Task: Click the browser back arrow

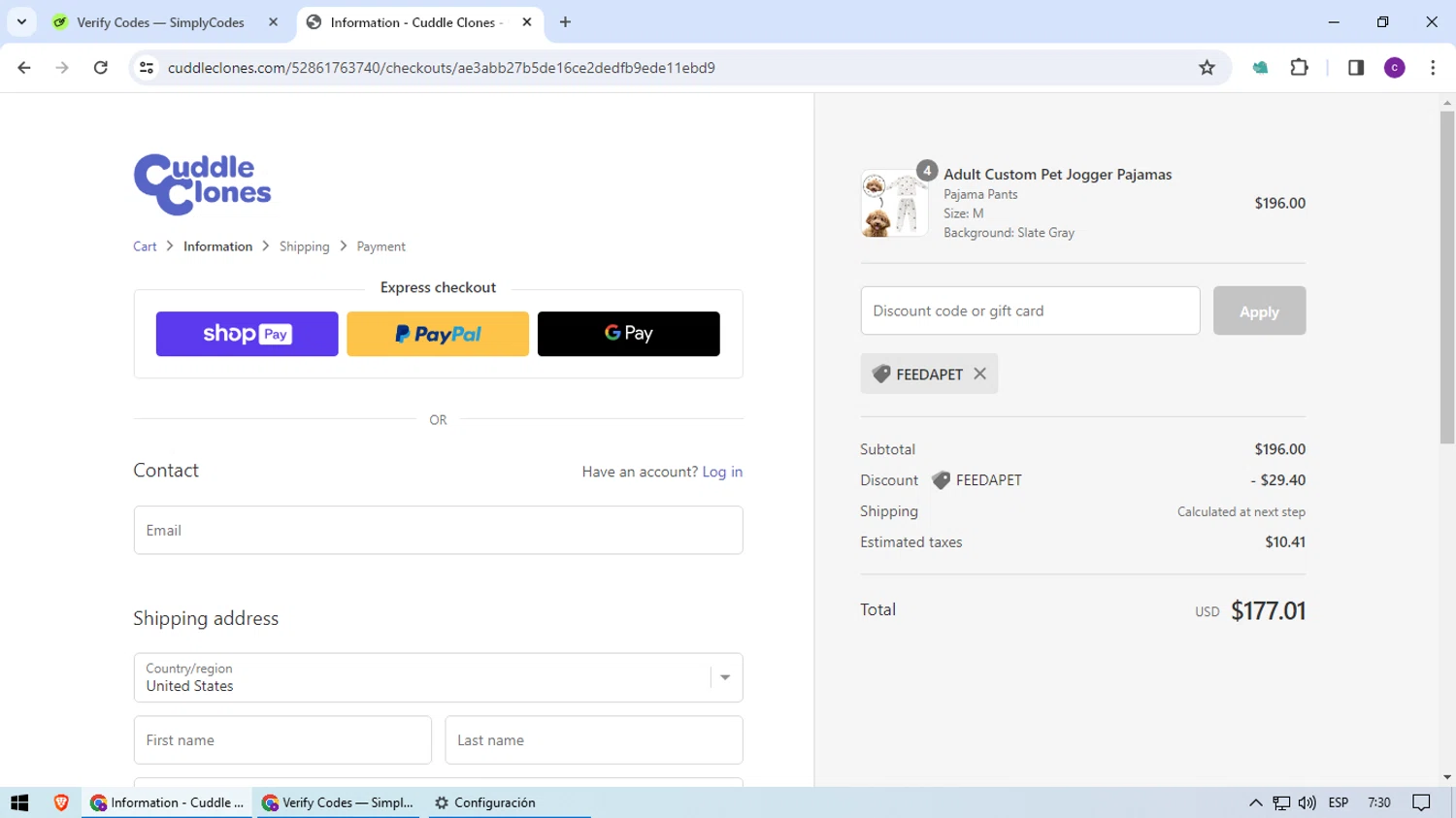Action: pyautogui.click(x=24, y=68)
